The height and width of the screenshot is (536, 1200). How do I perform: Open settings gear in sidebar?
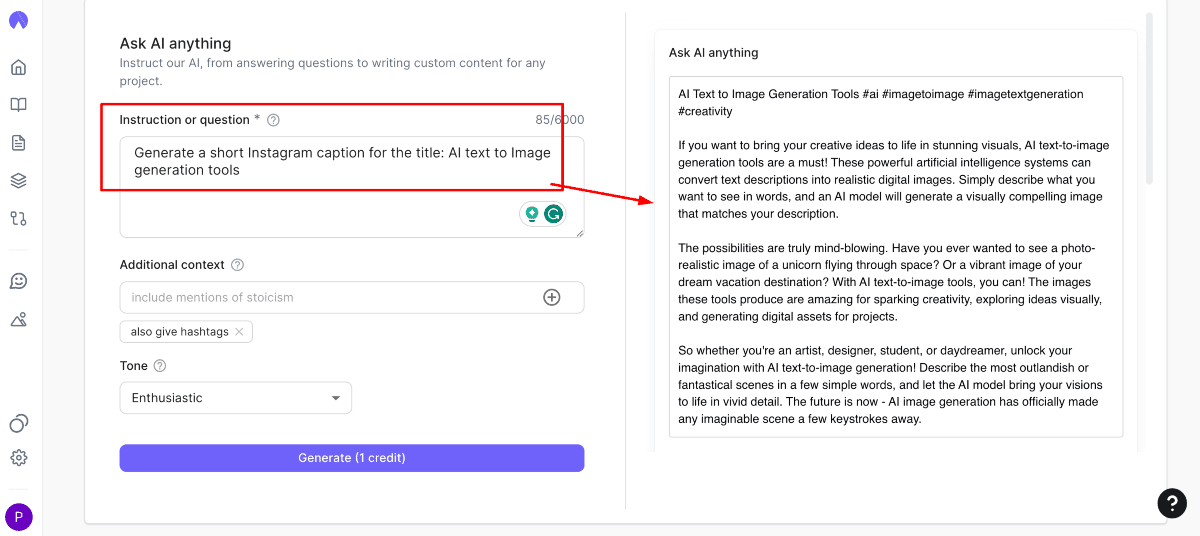tap(18, 458)
